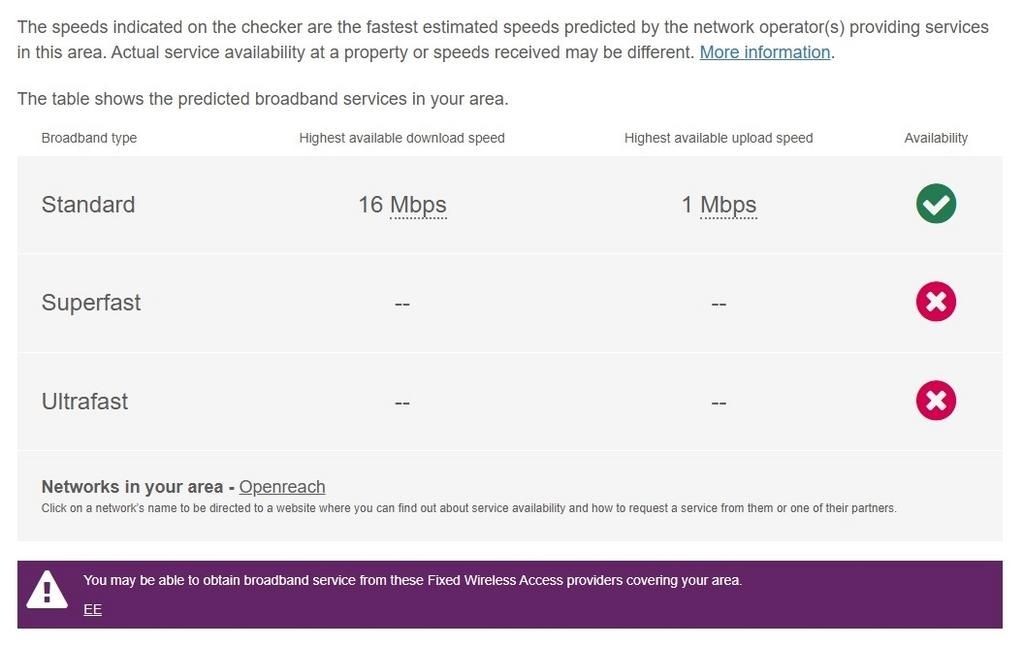This screenshot has height=647, width=1024.
Task: Click the Superfast broadband type row label
Action: 91,303
